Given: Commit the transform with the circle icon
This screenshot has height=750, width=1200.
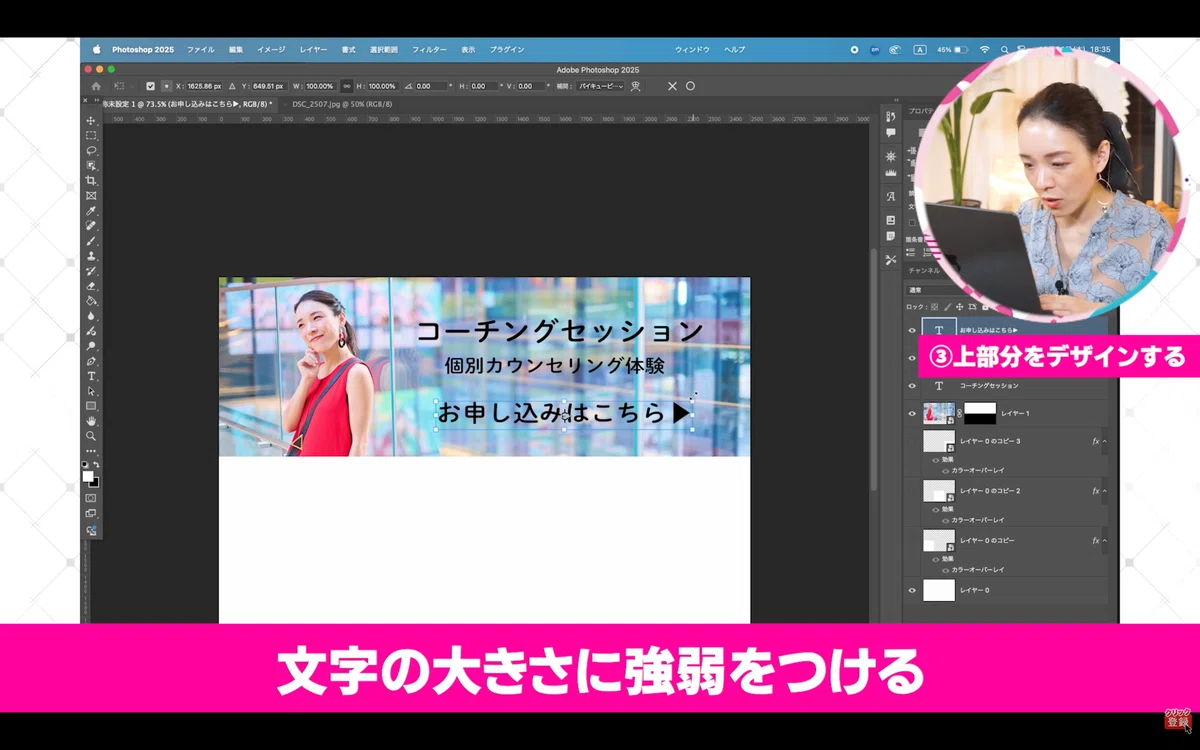Looking at the screenshot, I should [690, 86].
